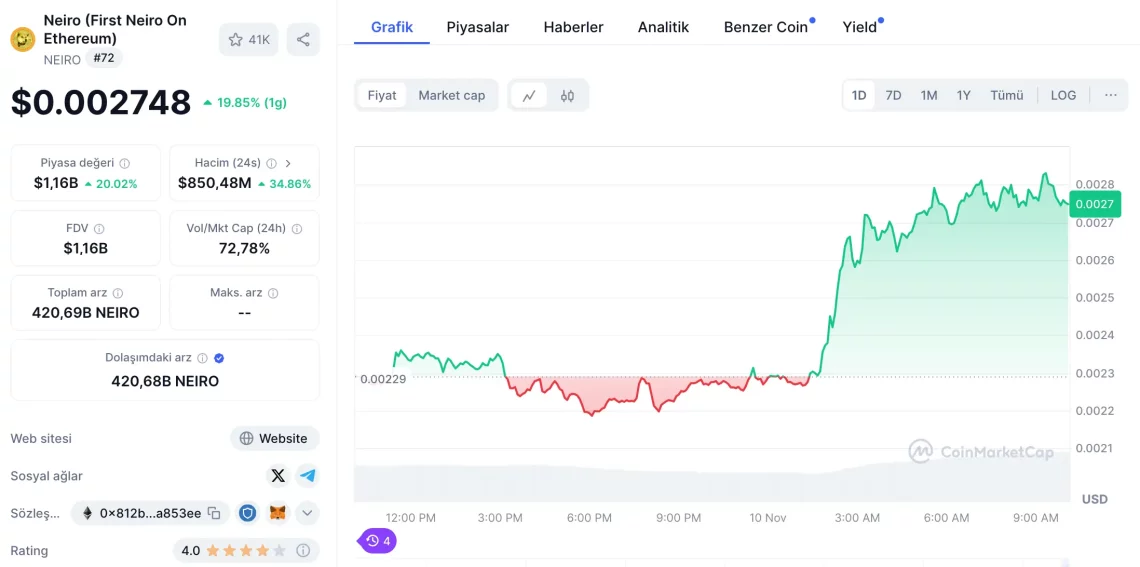Click the blue shield wallet icon

tap(249, 513)
